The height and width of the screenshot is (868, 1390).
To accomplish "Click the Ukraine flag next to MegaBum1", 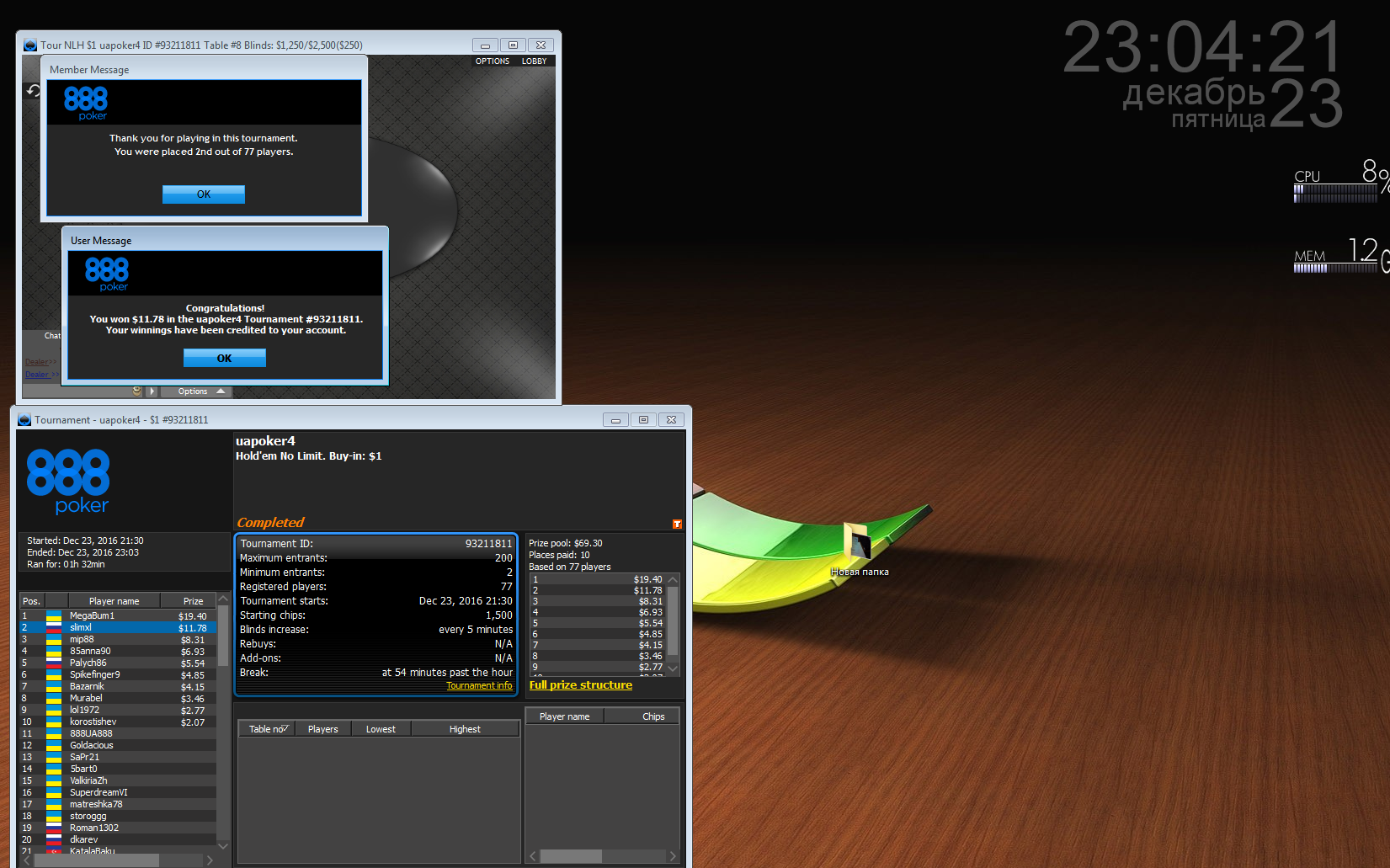I will pyautogui.click(x=54, y=615).
